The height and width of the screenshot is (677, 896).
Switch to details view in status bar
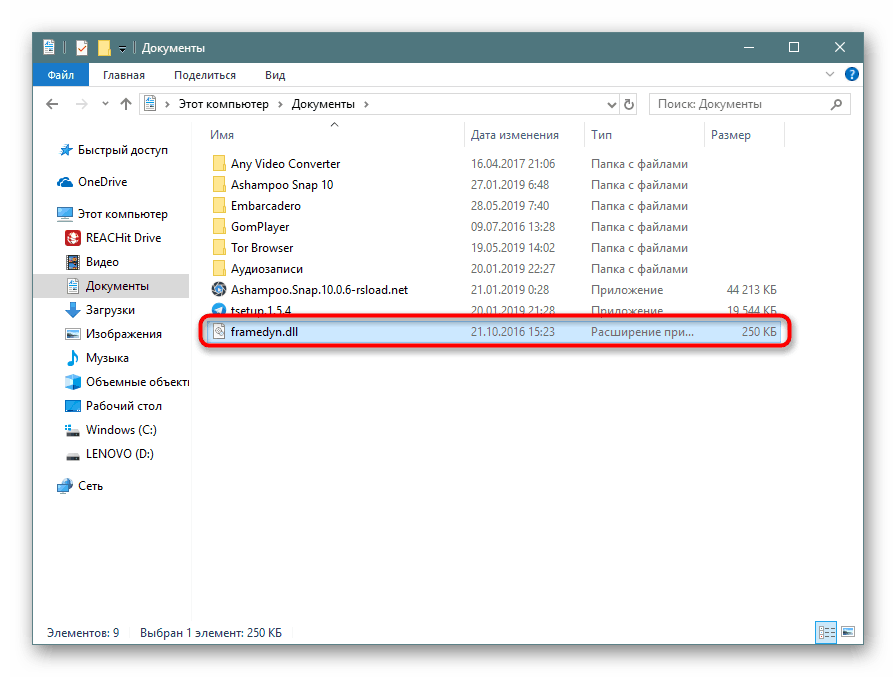(x=826, y=632)
